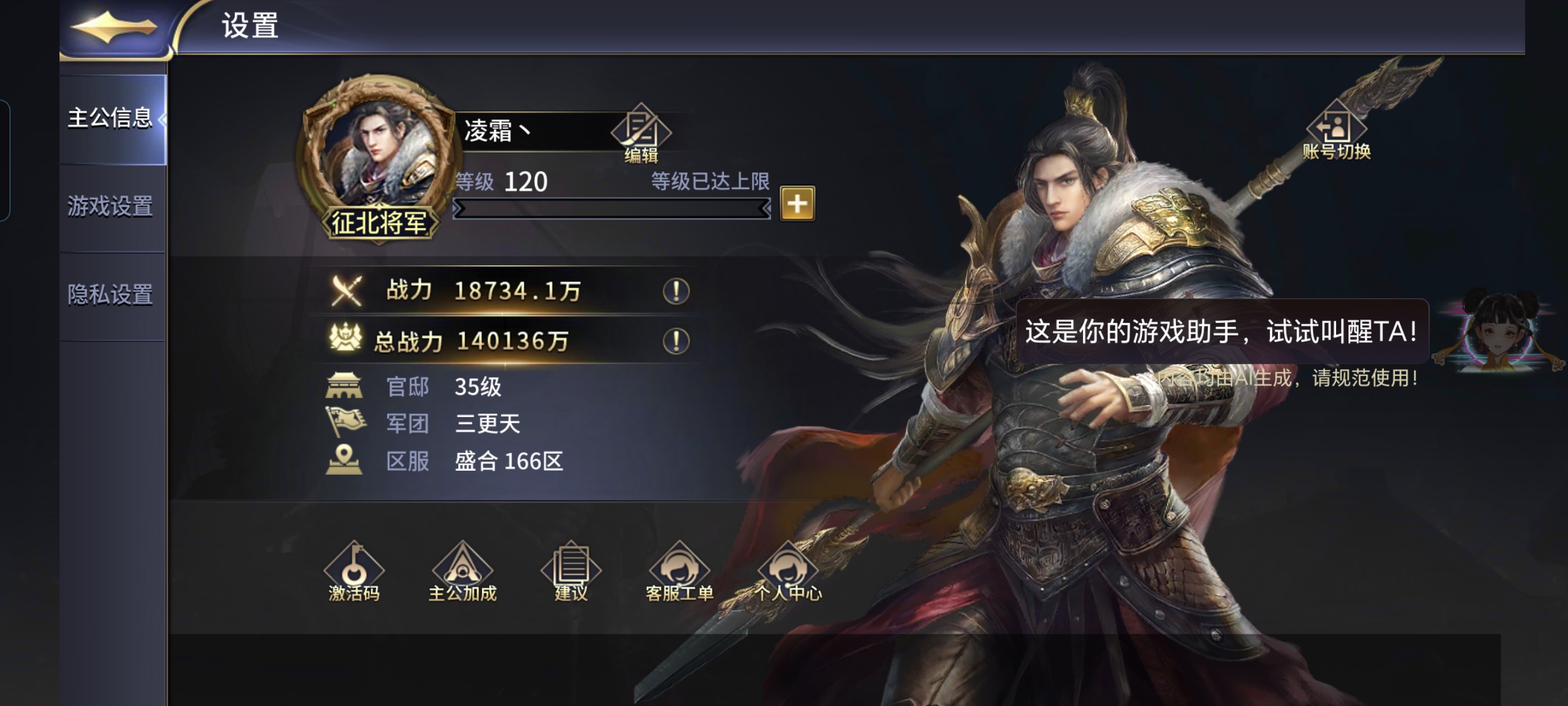The height and width of the screenshot is (706, 1568).
Task: Show info for 总战力 140136万
Action: pyautogui.click(x=676, y=341)
